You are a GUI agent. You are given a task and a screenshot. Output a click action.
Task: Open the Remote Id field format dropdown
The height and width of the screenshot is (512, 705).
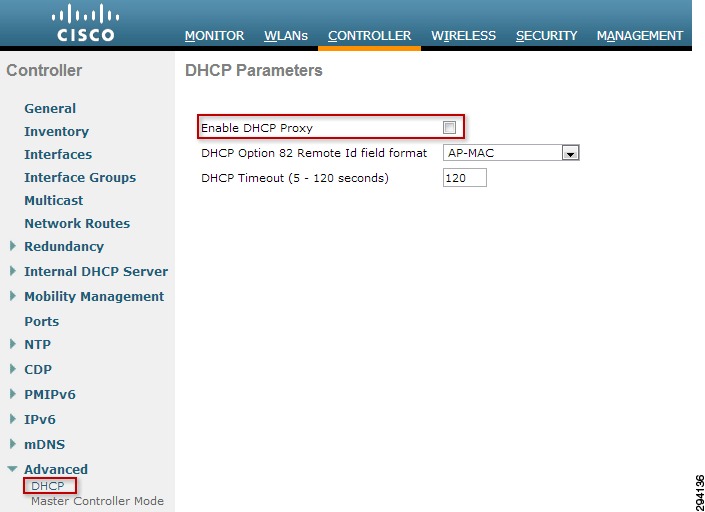coord(511,153)
